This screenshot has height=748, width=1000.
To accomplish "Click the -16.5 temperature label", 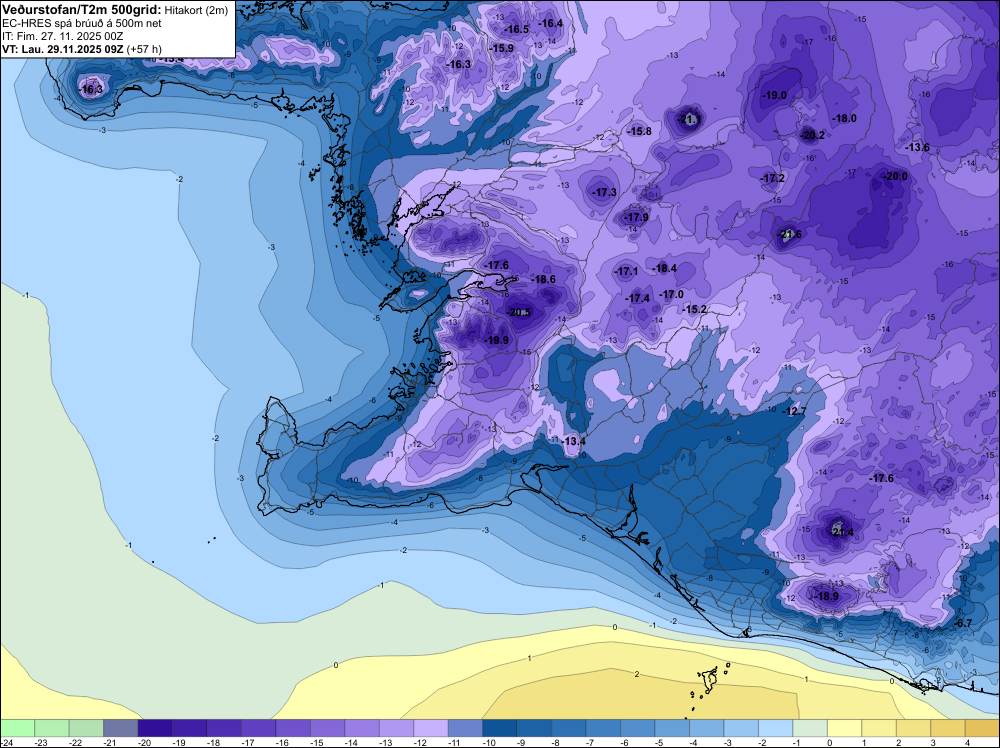I will [x=517, y=29].
